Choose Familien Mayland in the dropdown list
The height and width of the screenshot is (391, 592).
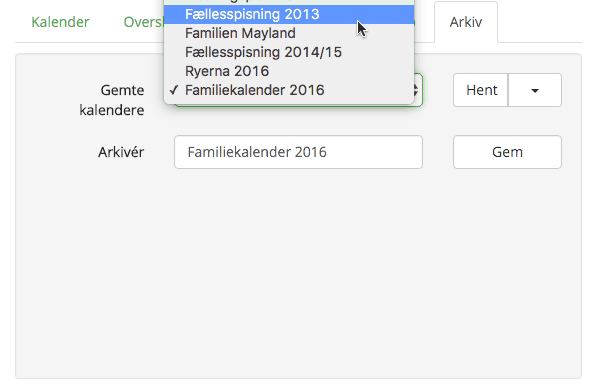point(289,33)
